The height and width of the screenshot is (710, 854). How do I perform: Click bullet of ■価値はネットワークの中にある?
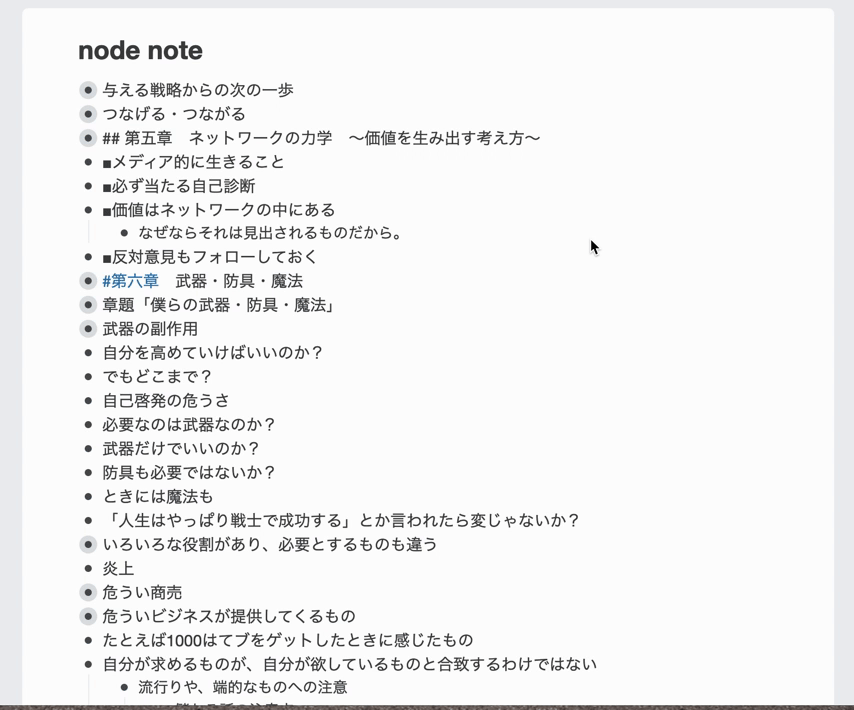pyautogui.click(x=88, y=210)
